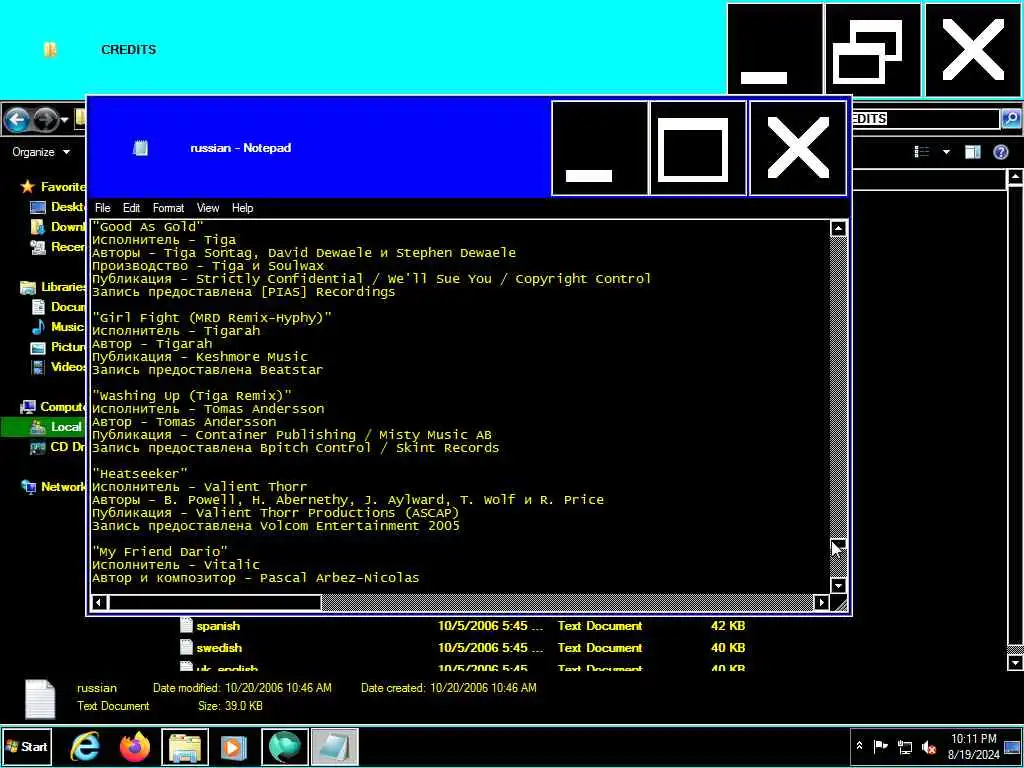Viewport: 1024px width, 768px height.
Task: Select Libraries in the navigation pane
Action: click(53, 287)
